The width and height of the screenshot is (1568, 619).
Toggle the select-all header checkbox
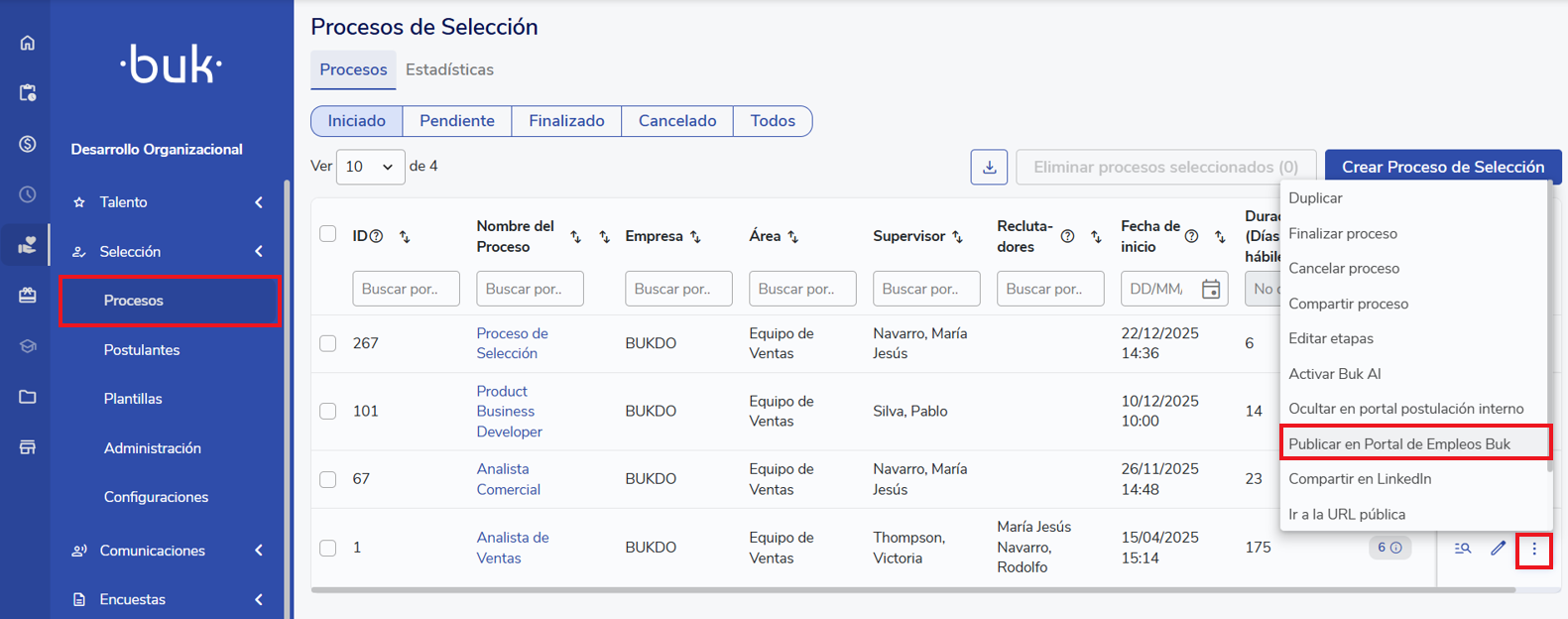(328, 234)
